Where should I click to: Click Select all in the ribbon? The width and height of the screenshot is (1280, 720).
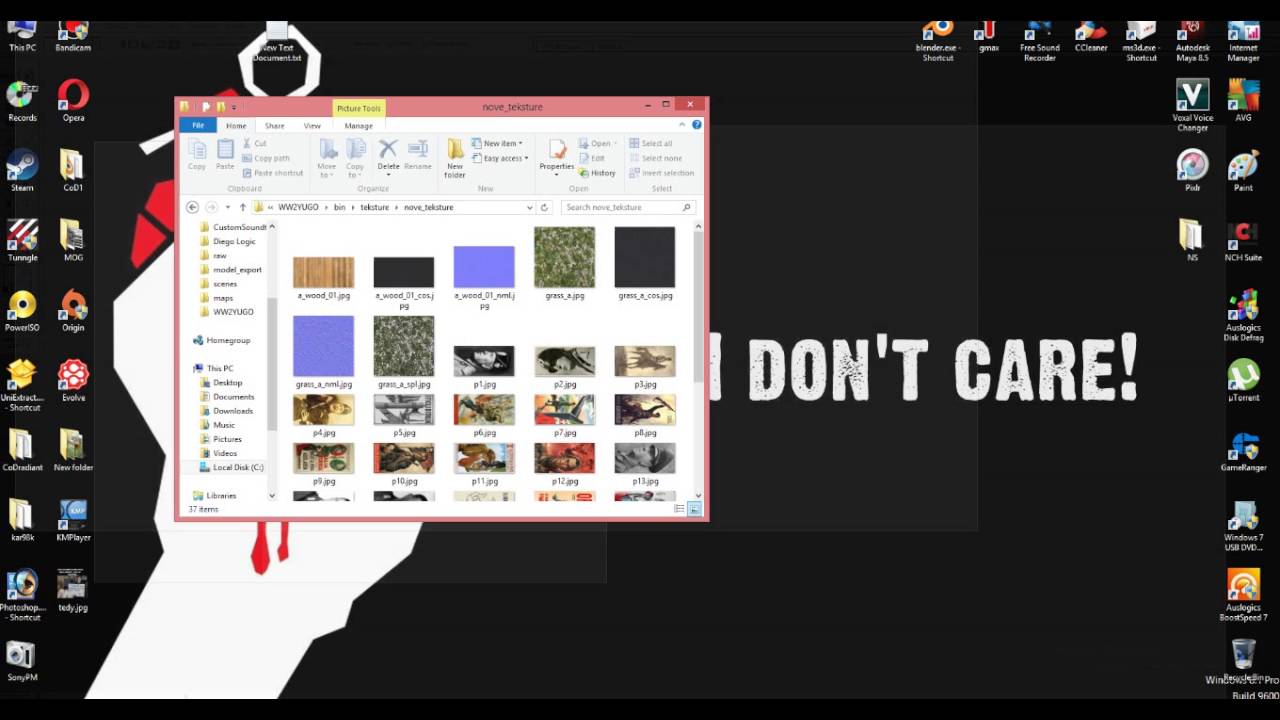pos(650,143)
